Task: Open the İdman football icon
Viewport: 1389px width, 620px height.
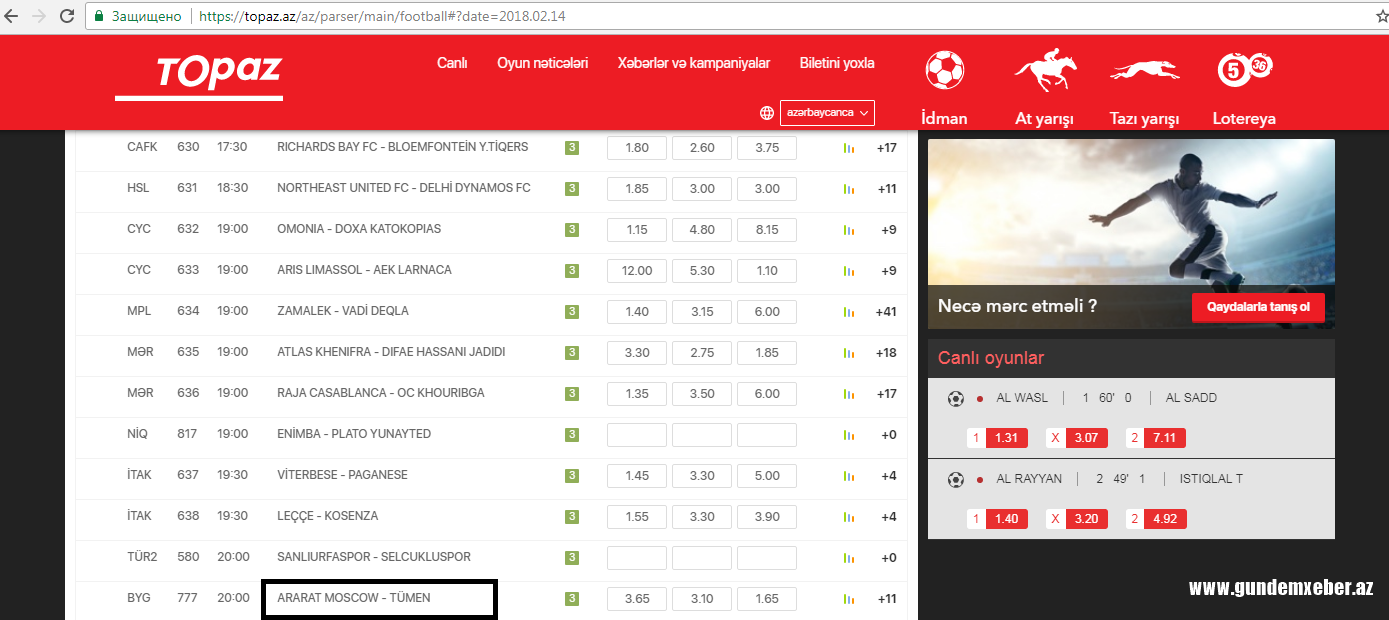Action: point(944,70)
